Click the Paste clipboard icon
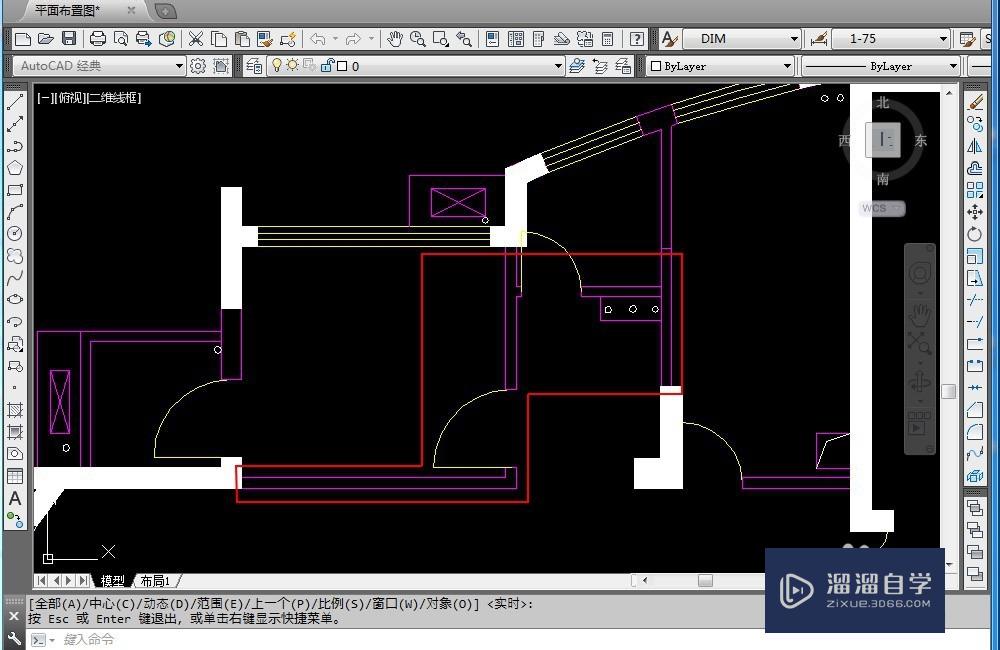This screenshot has height=650, width=1000. 242,40
